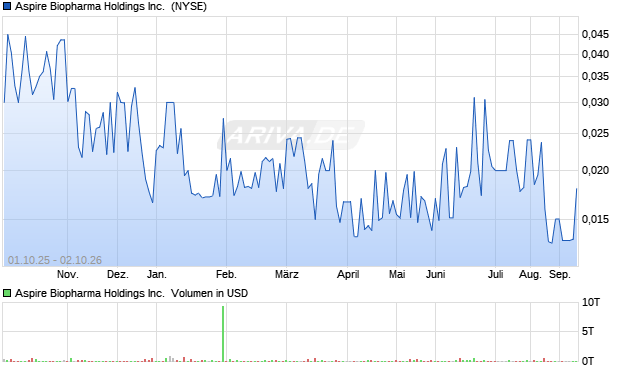Image resolution: width=620 pixels, height=371 pixels.
Task: Select the date range label 01.10.25 - 02.10.26
Action: point(55,260)
